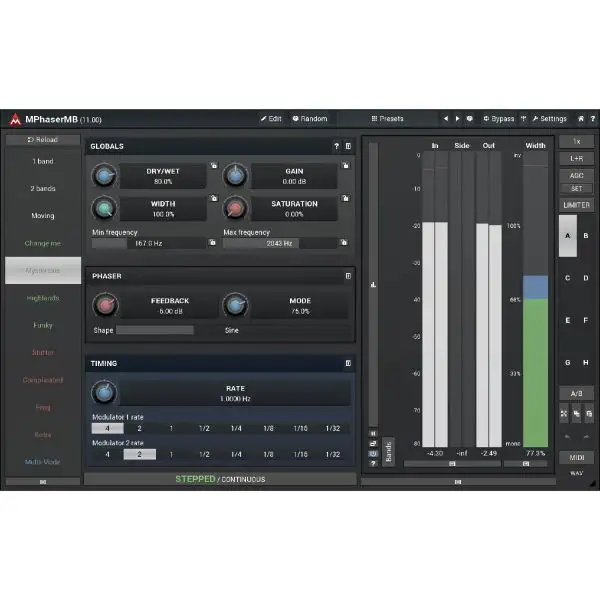Screen dimensions: 600x600
Task: Select preset slot B
Action: click(586, 236)
